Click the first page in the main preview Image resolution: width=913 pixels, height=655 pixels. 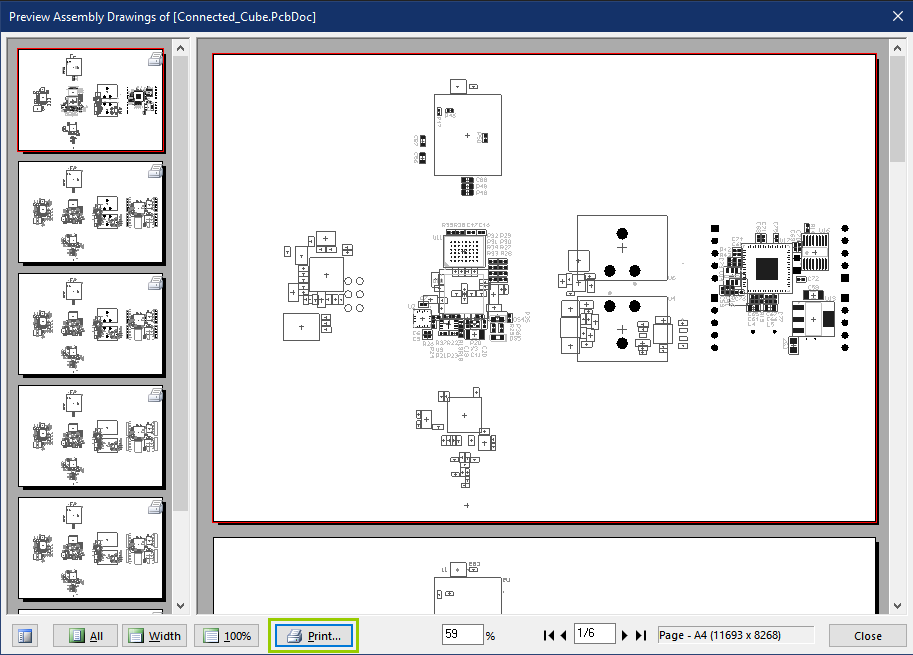click(544, 288)
